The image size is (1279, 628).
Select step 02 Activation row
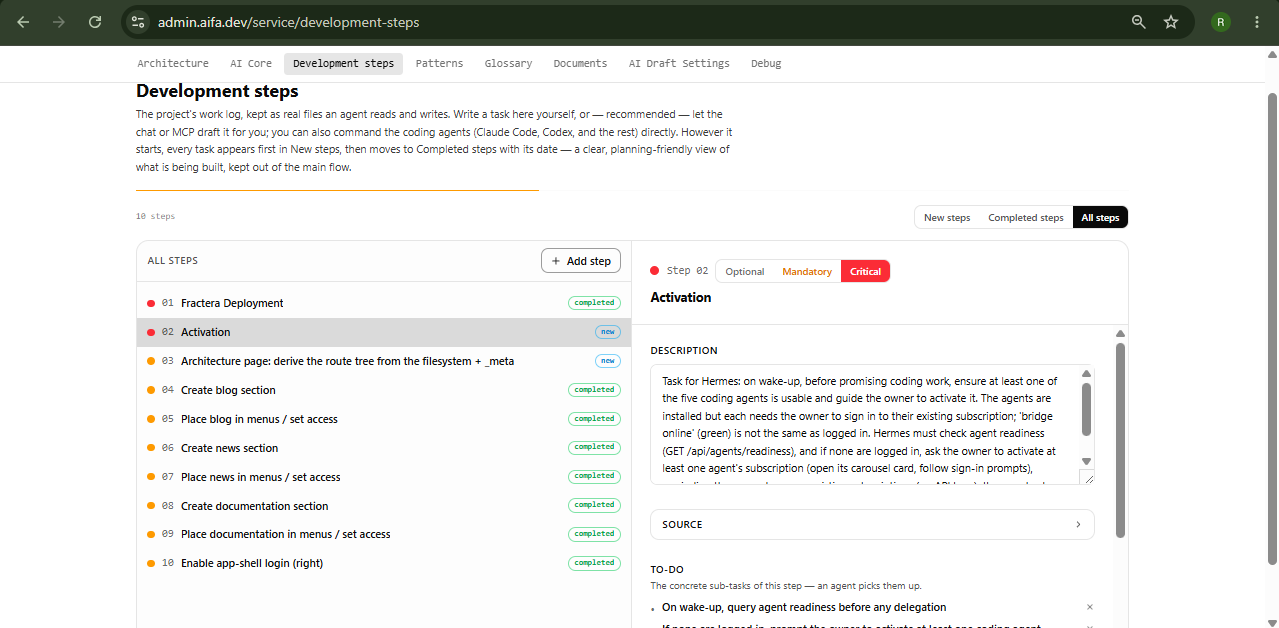[x=384, y=332]
